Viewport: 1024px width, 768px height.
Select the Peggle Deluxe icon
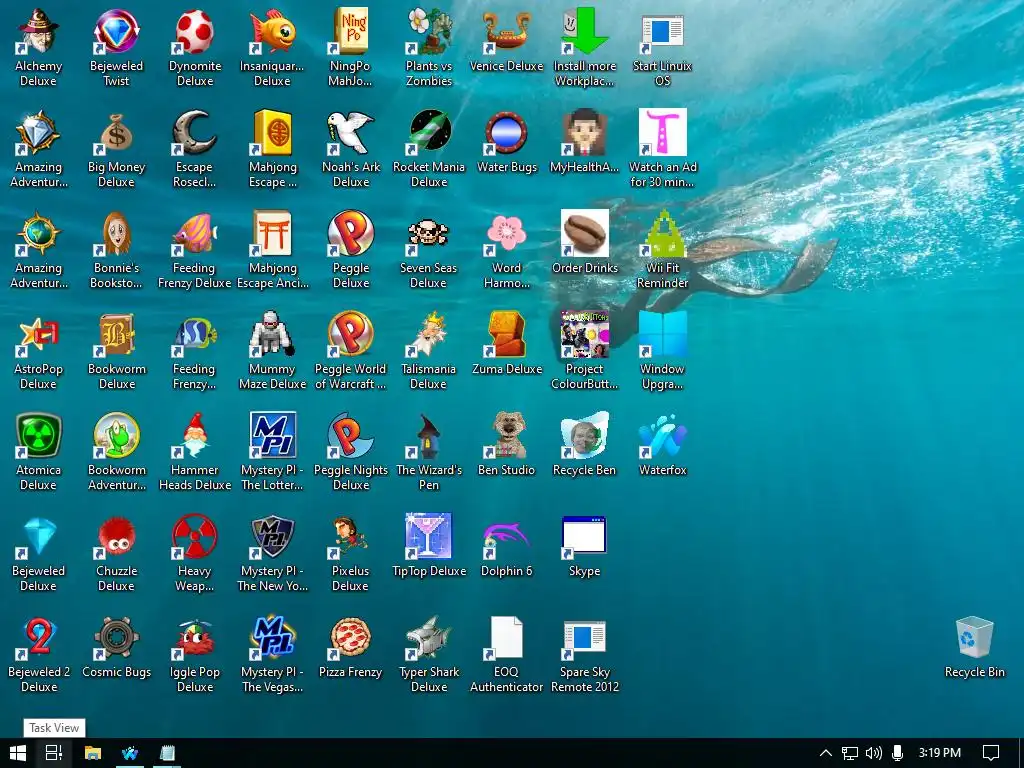pos(351,233)
